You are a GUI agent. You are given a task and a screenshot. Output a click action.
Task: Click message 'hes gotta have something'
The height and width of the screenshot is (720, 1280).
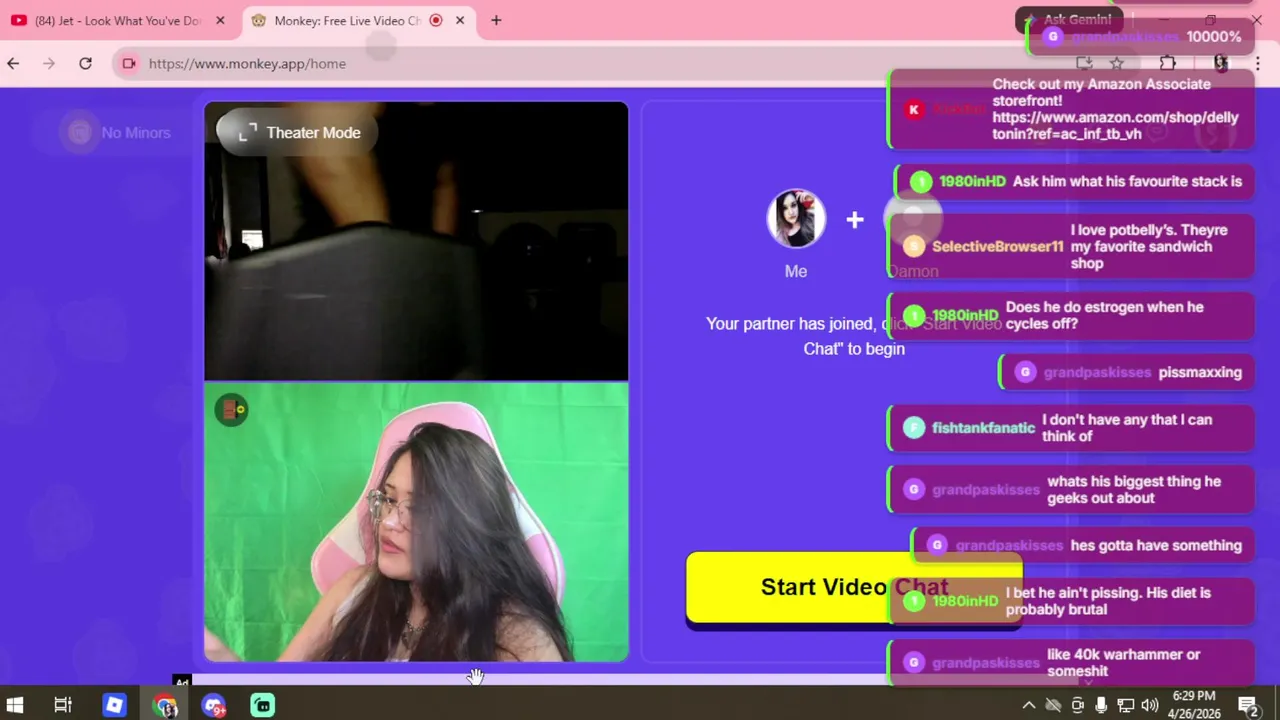[x=1156, y=545]
